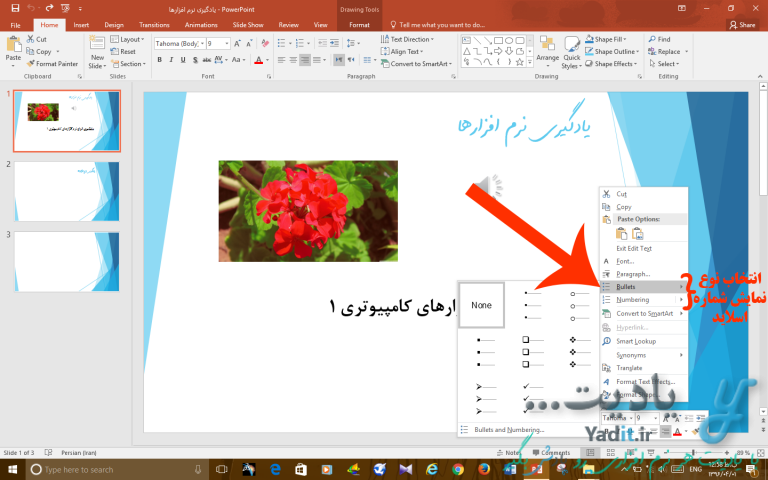This screenshot has width=768, height=480.
Task: Open Text Direction dropdown
Action: coord(408,39)
